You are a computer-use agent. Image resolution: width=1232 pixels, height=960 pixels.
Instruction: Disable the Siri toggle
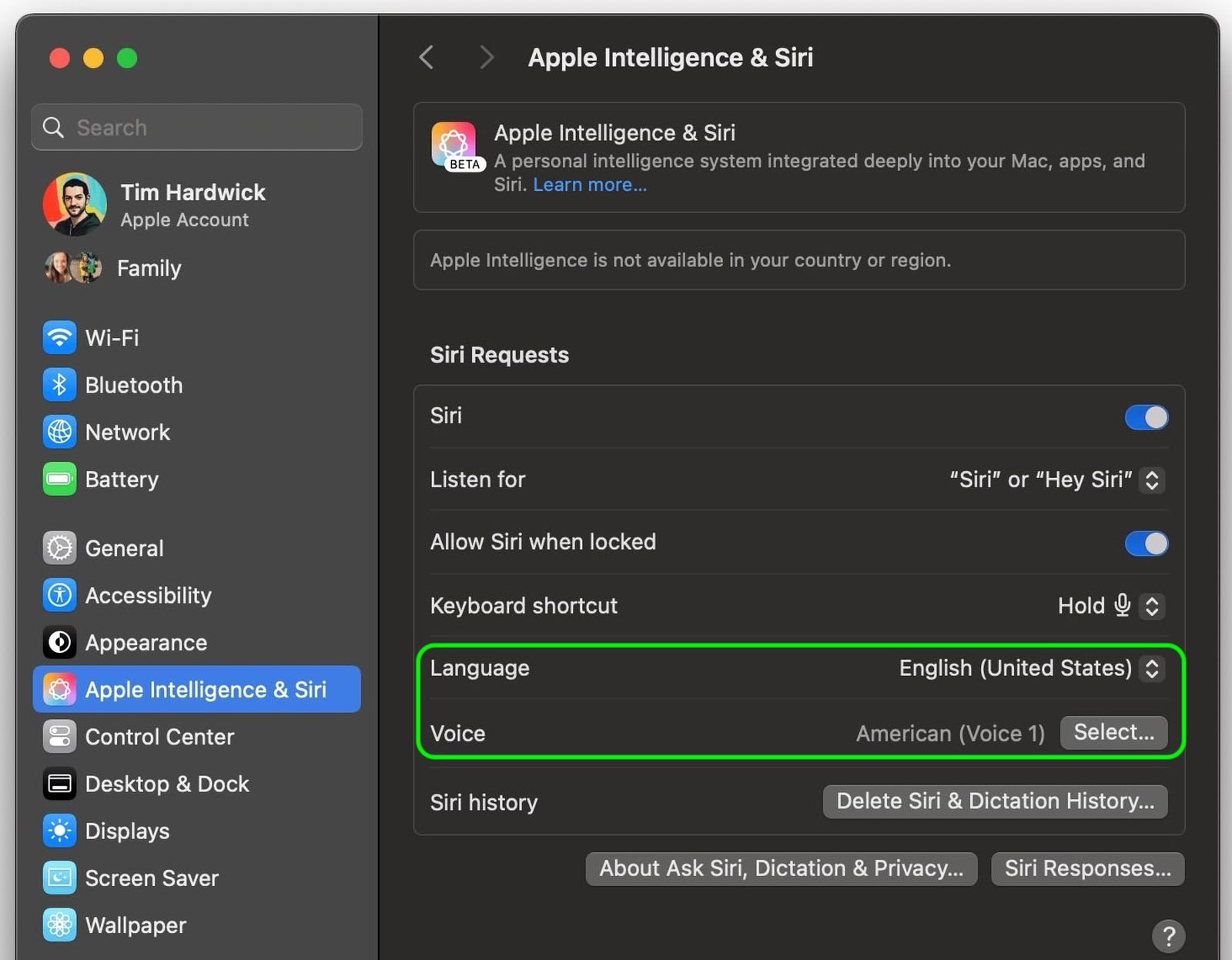click(x=1145, y=416)
